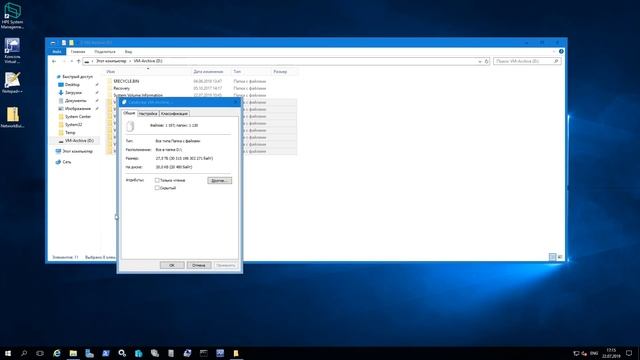Image resolution: width=640 pixels, height=360 pixels.
Task: Select the $RECYCLE.BIN folder row
Action: [x=202, y=81]
